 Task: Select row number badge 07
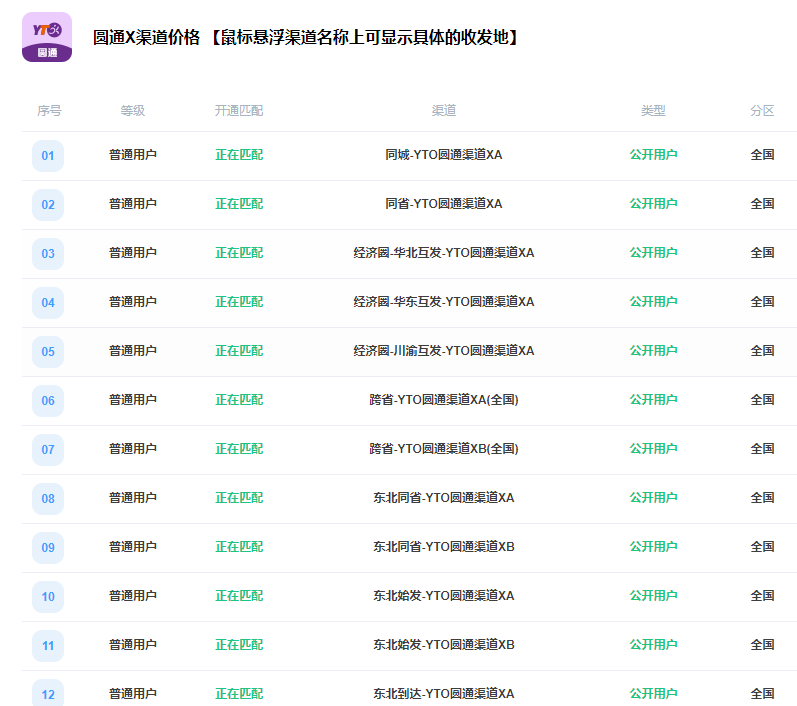48,450
